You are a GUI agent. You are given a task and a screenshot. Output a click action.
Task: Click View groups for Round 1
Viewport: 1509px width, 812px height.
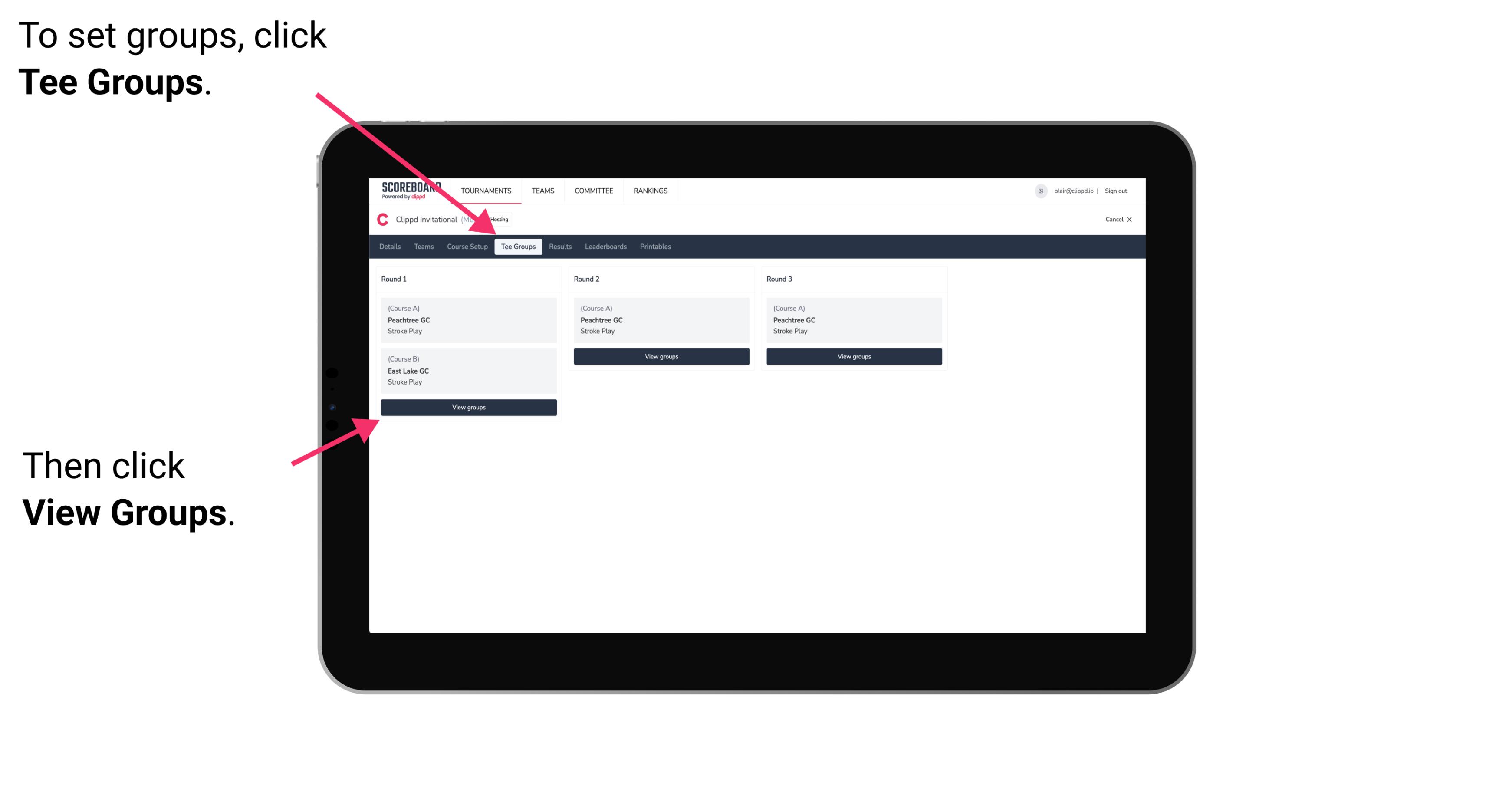coord(469,408)
